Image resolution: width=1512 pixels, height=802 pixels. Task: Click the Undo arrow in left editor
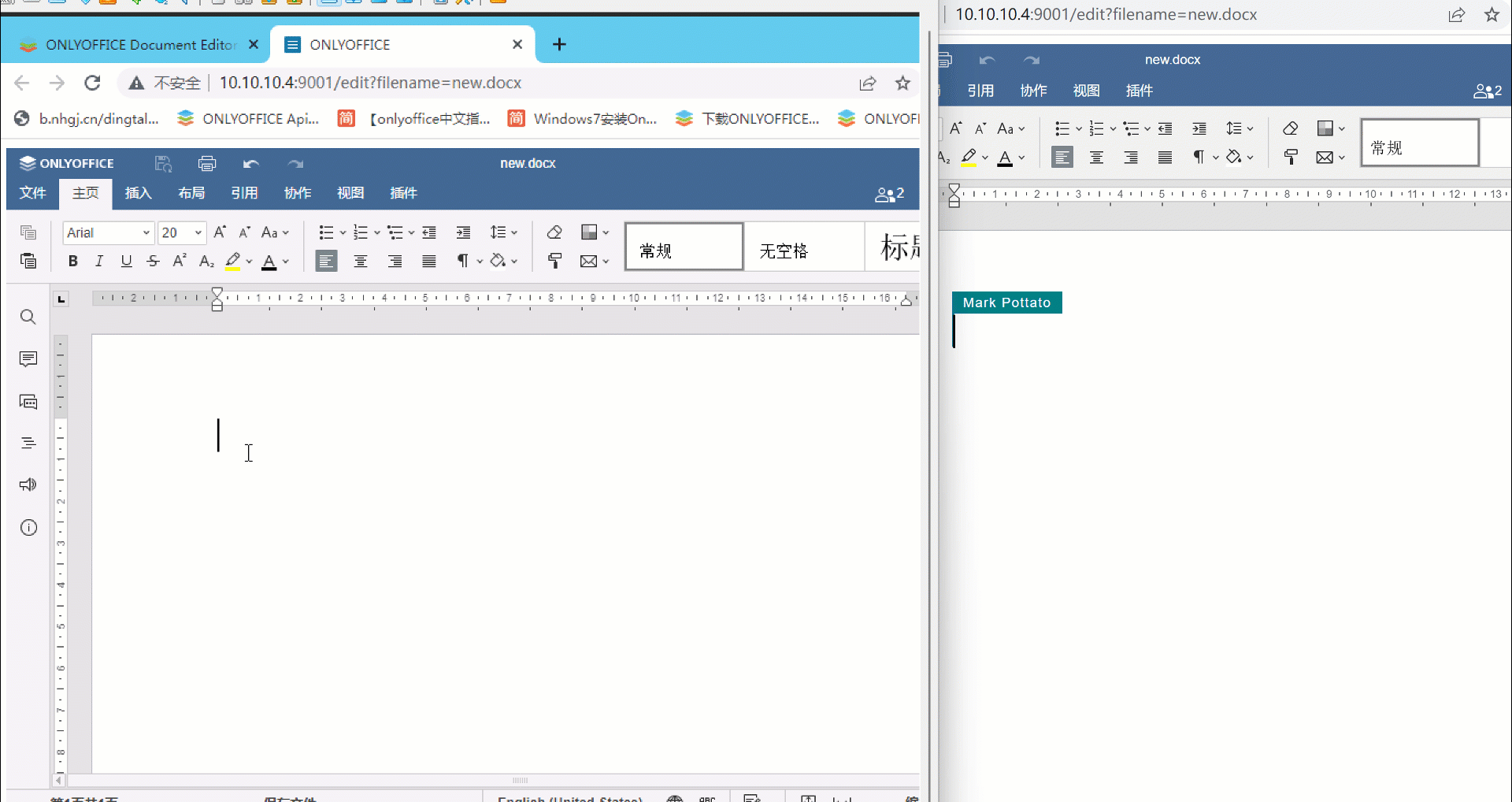[251, 163]
